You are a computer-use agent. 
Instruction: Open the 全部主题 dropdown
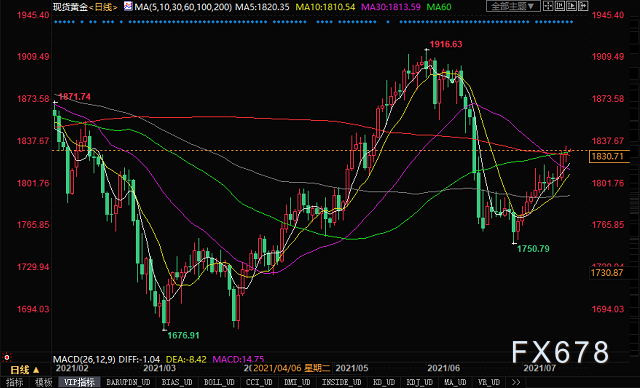click(x=513, y=6)
